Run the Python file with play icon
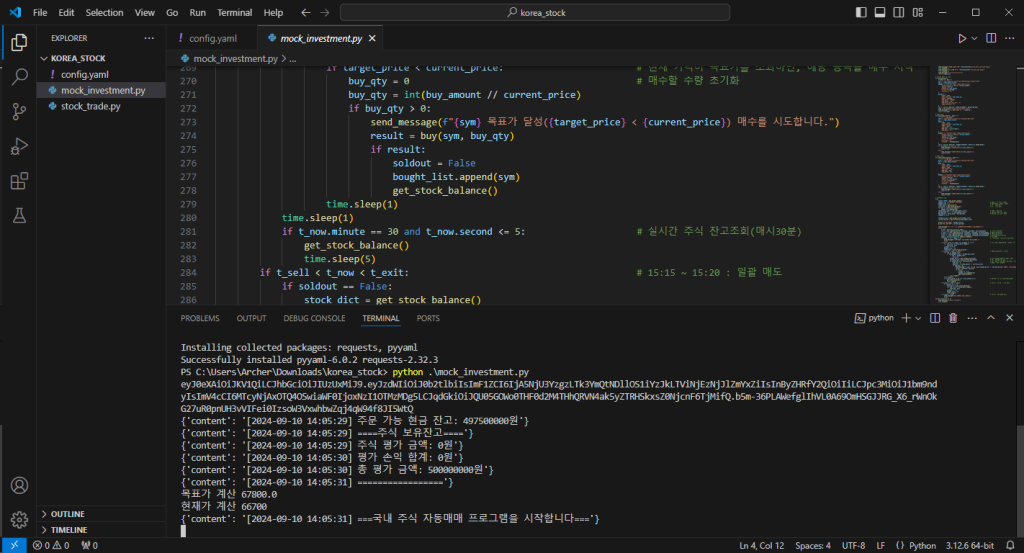Image resolution: width=1024 pixels, height=553 pixels. click(x=961, y=39)
